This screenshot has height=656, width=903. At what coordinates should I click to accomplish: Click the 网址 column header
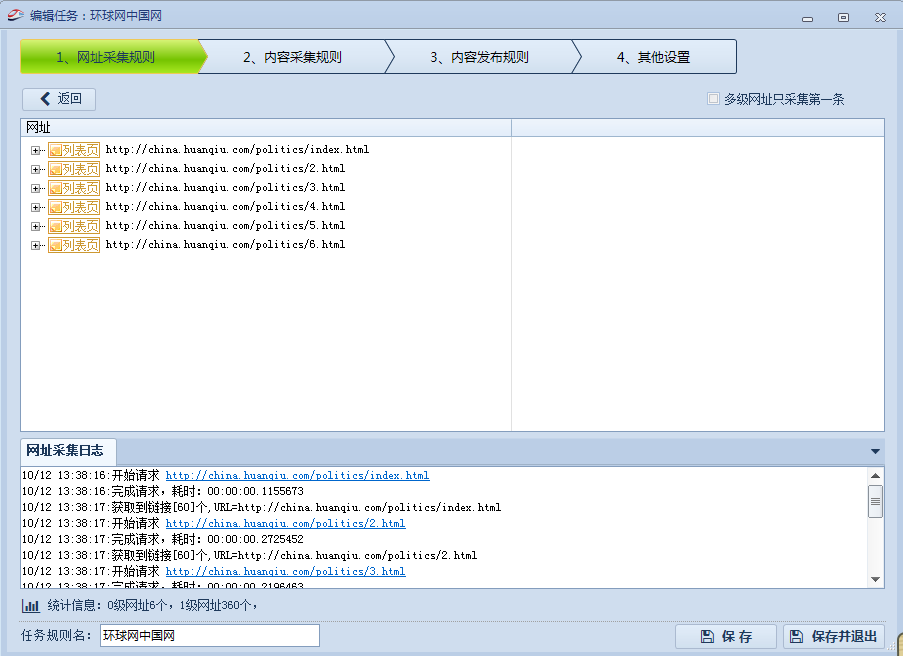(x=265, y=128)
